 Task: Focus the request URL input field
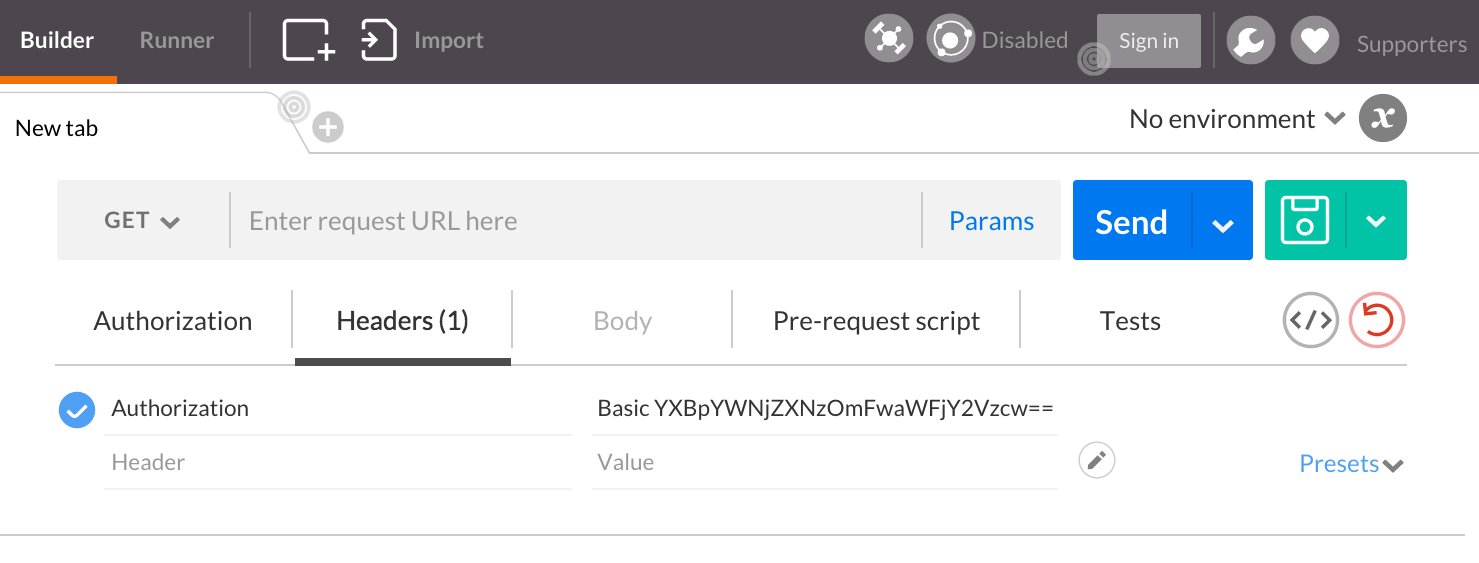click(576, 220)
